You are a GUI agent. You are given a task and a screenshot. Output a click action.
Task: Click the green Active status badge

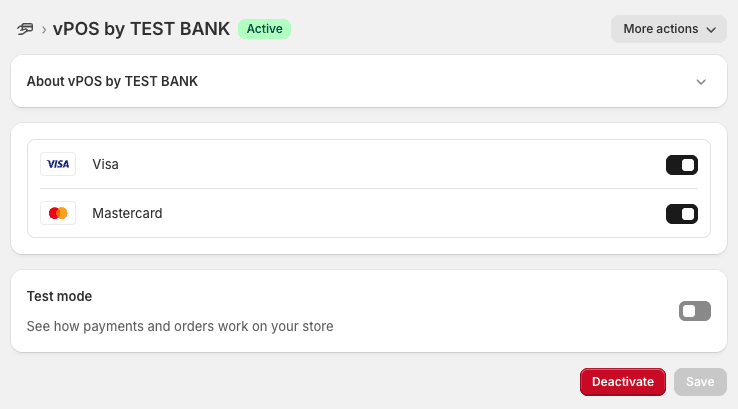[x=264, y=29]
